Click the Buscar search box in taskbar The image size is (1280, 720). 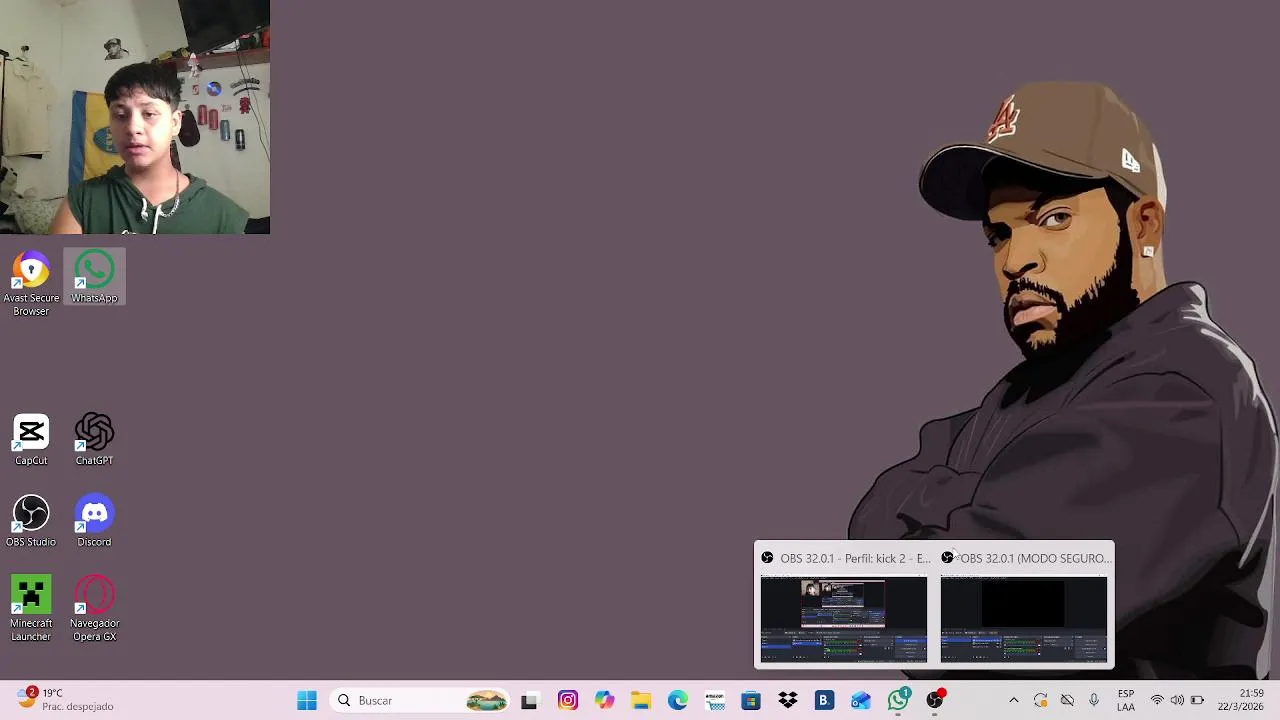(420, 700)
